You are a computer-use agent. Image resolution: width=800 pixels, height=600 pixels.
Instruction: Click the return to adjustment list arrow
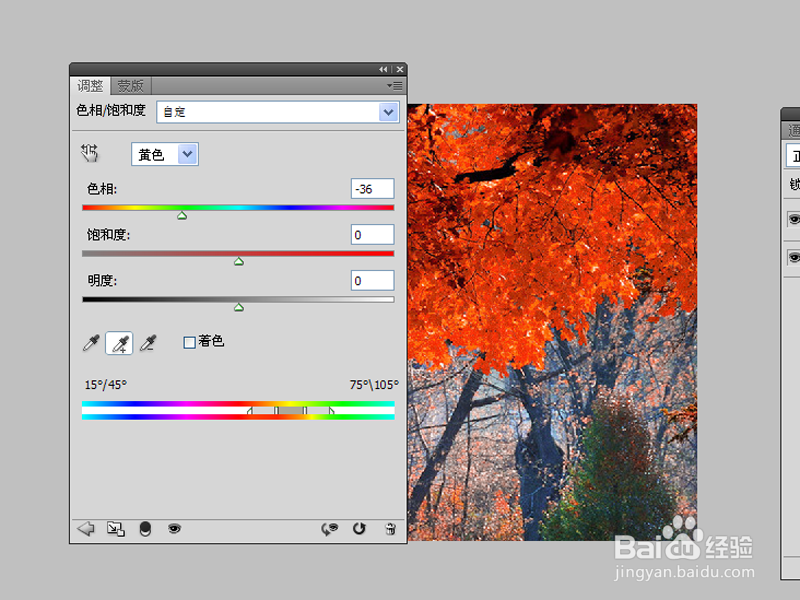86,529
